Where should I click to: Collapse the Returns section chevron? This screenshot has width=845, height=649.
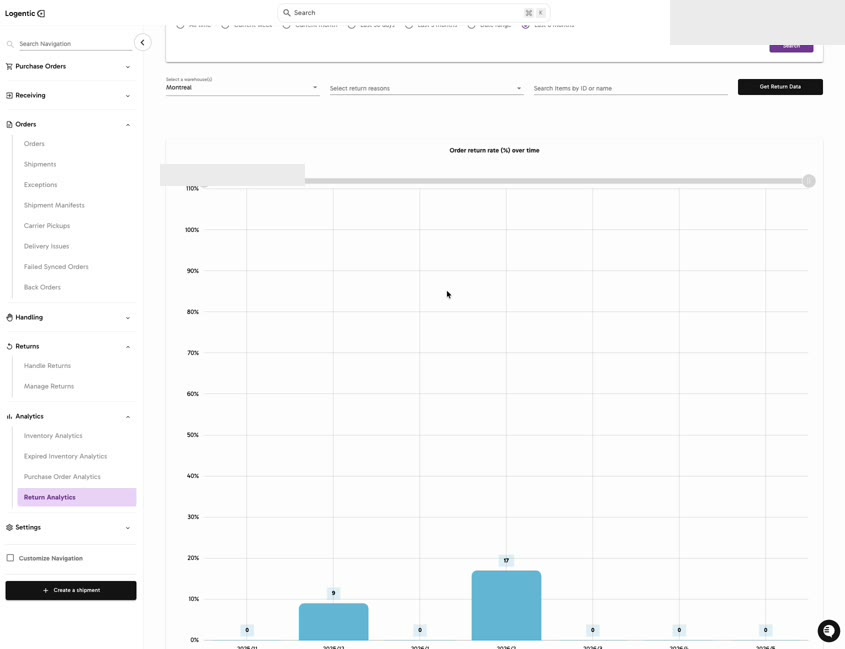coord(128,347)
